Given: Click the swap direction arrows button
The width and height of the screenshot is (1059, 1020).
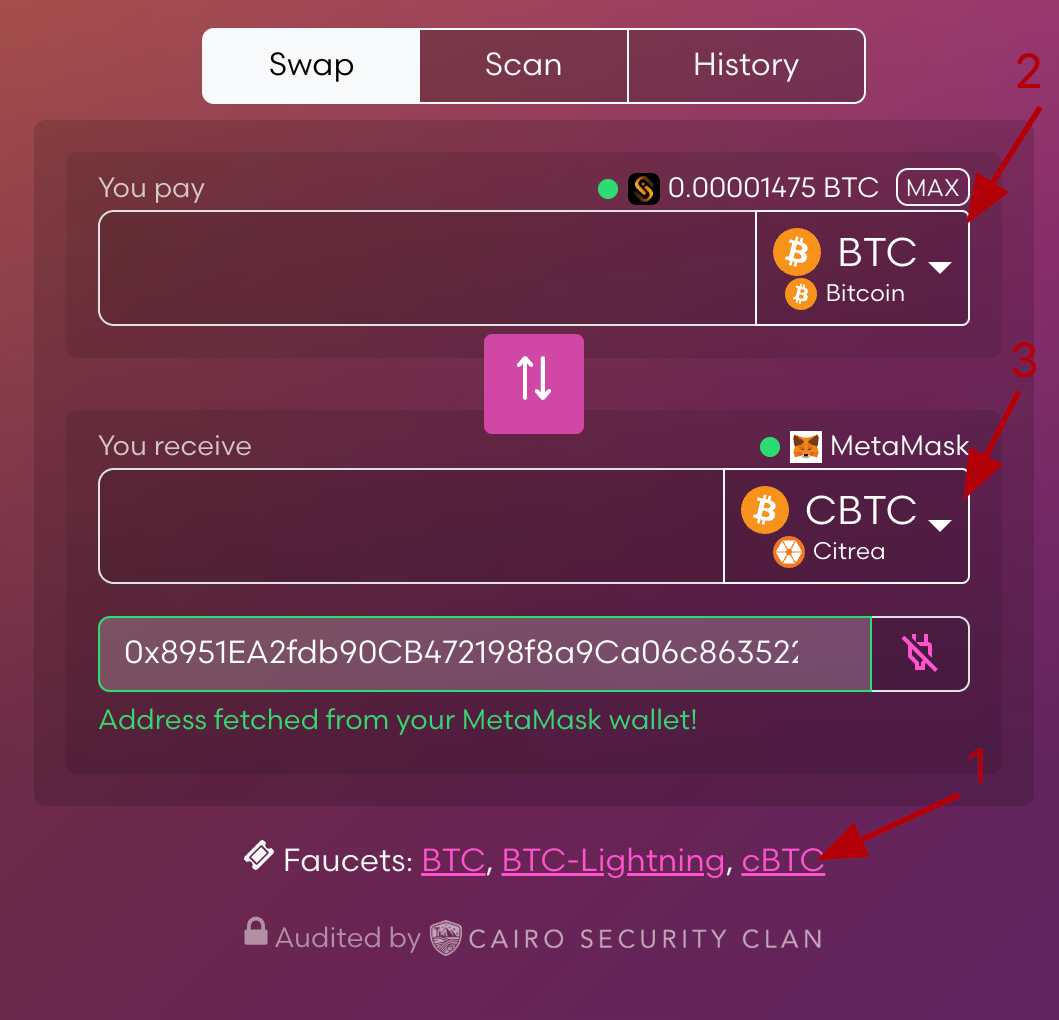Looking at the screenshot, I should pos(534,384).
